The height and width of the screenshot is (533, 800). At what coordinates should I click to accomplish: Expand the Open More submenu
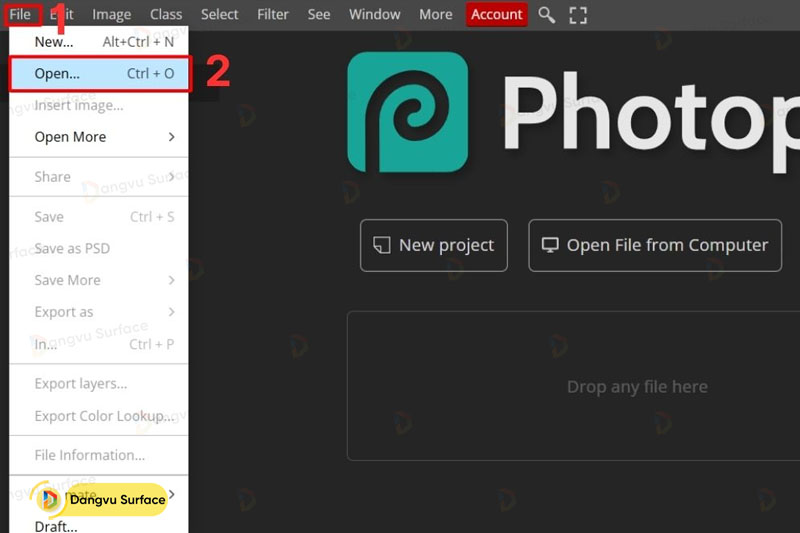point(99,137)
